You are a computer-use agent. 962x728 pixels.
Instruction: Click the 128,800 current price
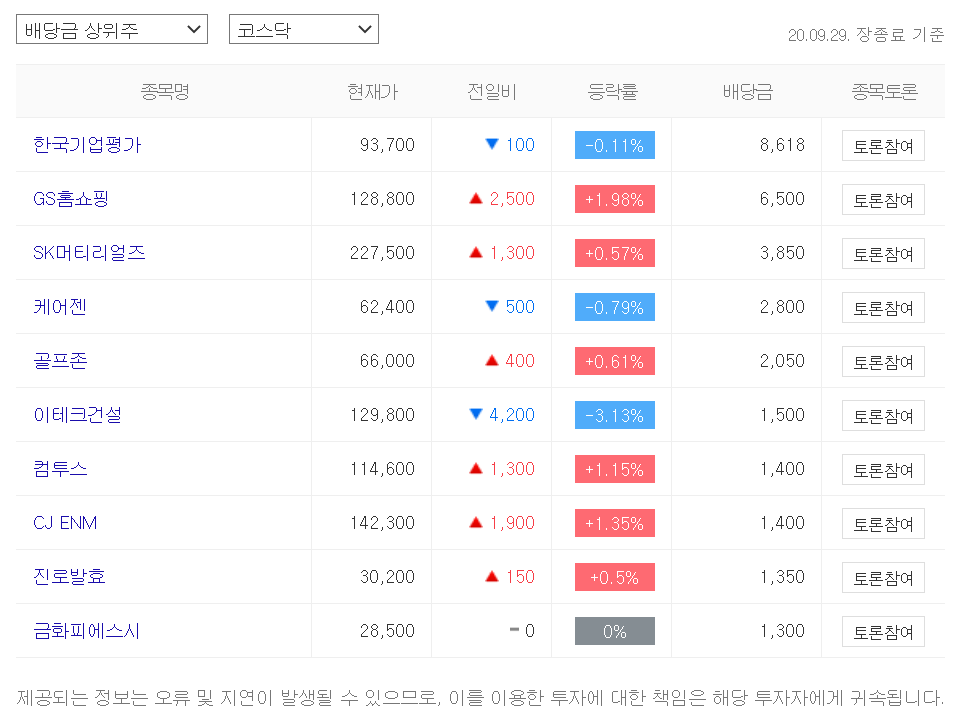382,199
